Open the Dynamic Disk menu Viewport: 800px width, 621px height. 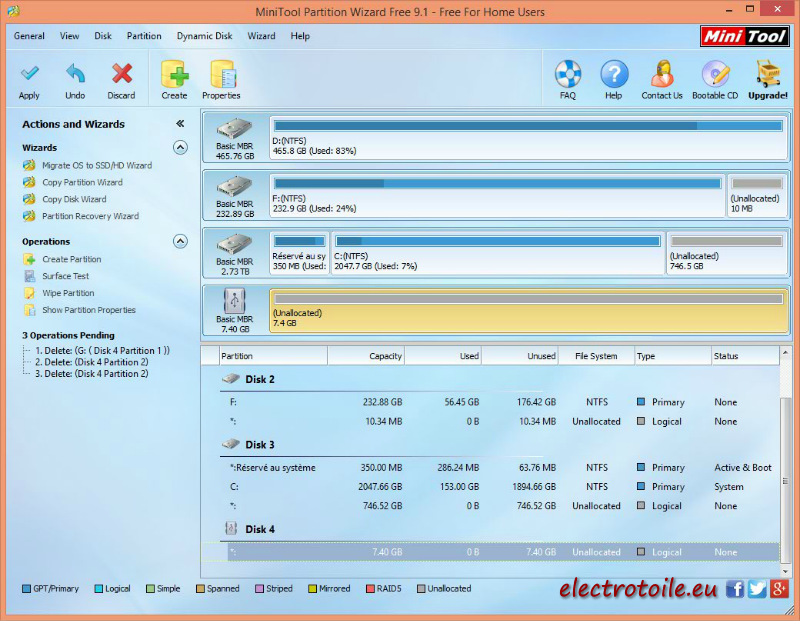pyautogui.click(x=204, y=36)
